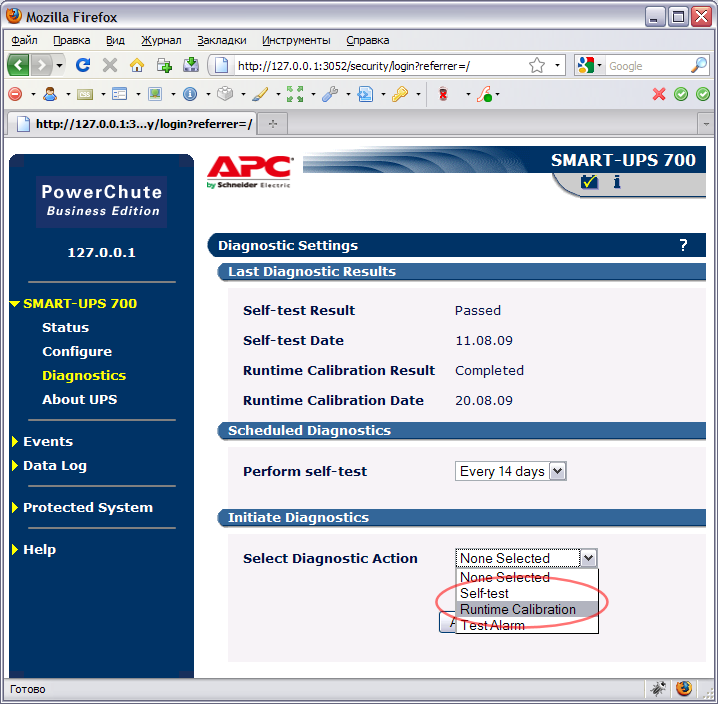Choose 'None Selected' option in open list
The image size is (718, 704).
(x=527, y=577)
